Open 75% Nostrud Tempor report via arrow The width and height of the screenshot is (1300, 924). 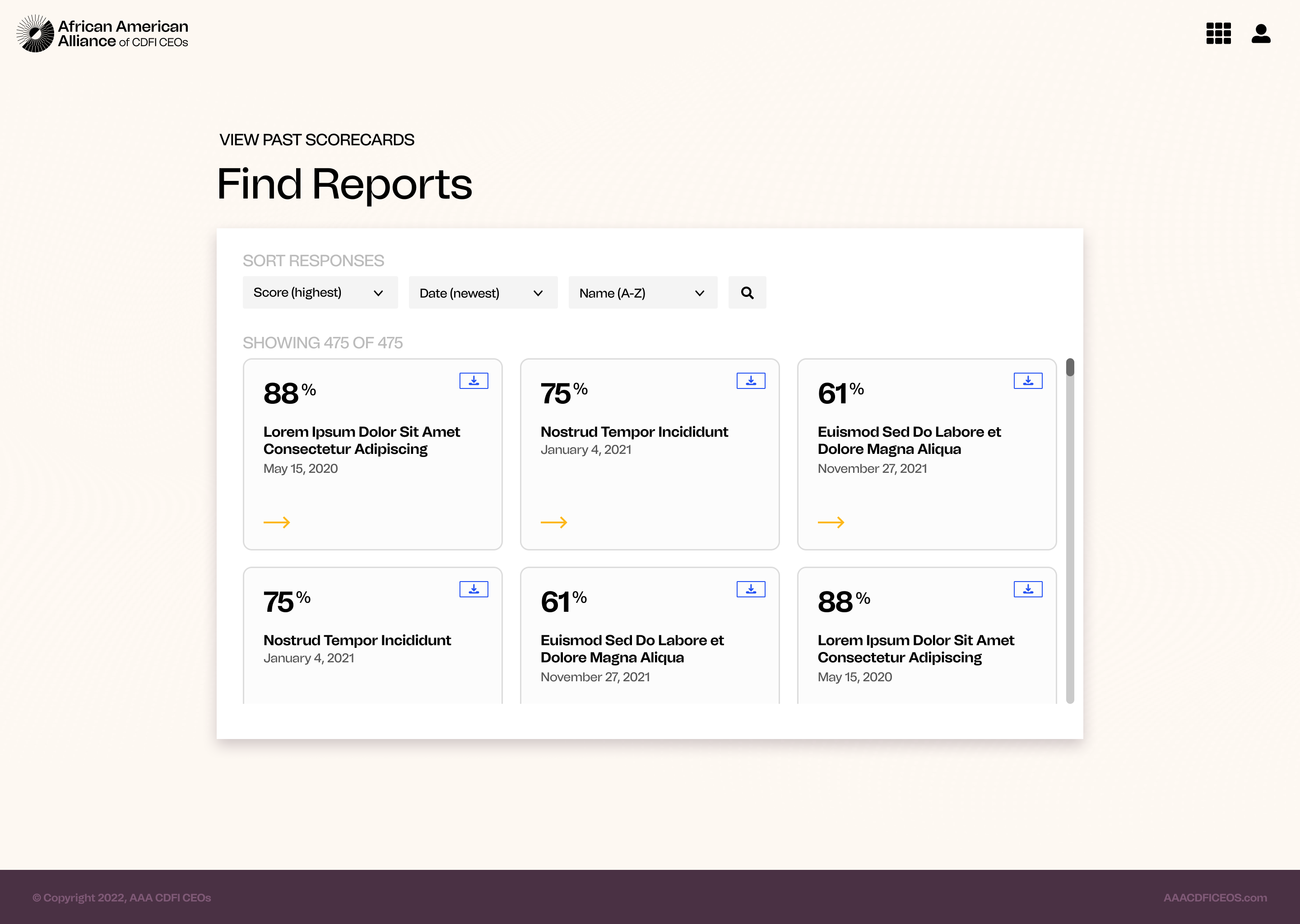click(x=554, y=522)
